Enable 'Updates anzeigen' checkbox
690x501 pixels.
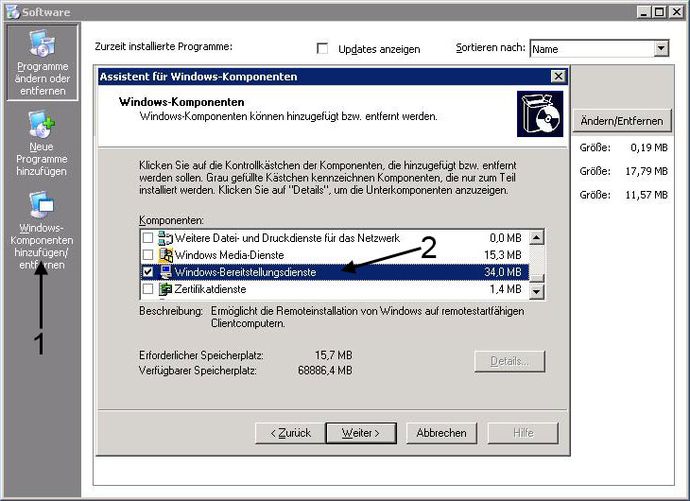[323, 48]
